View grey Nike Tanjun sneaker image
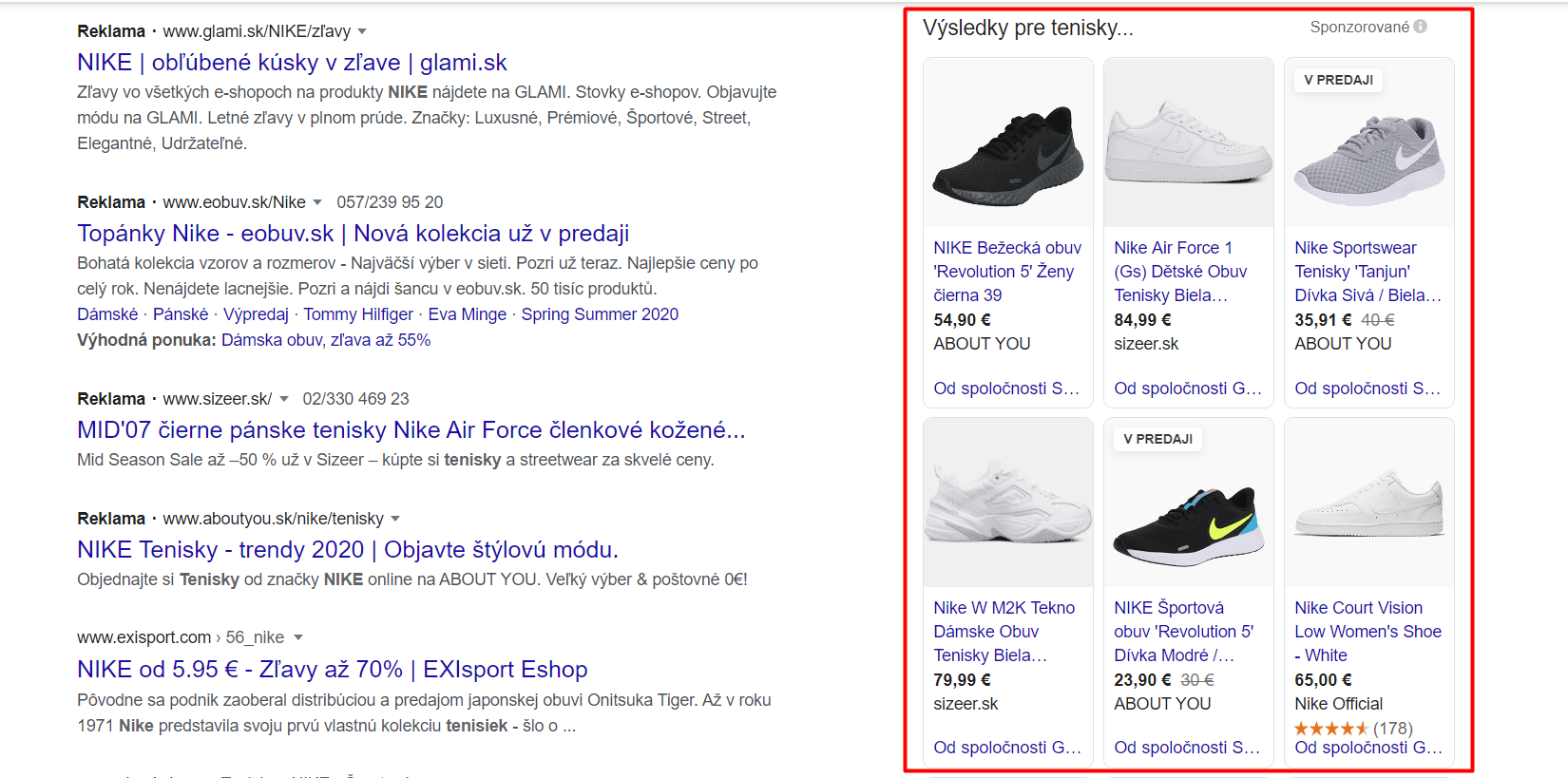This screenshot has width=1568, height=778. click(1369, 142)
